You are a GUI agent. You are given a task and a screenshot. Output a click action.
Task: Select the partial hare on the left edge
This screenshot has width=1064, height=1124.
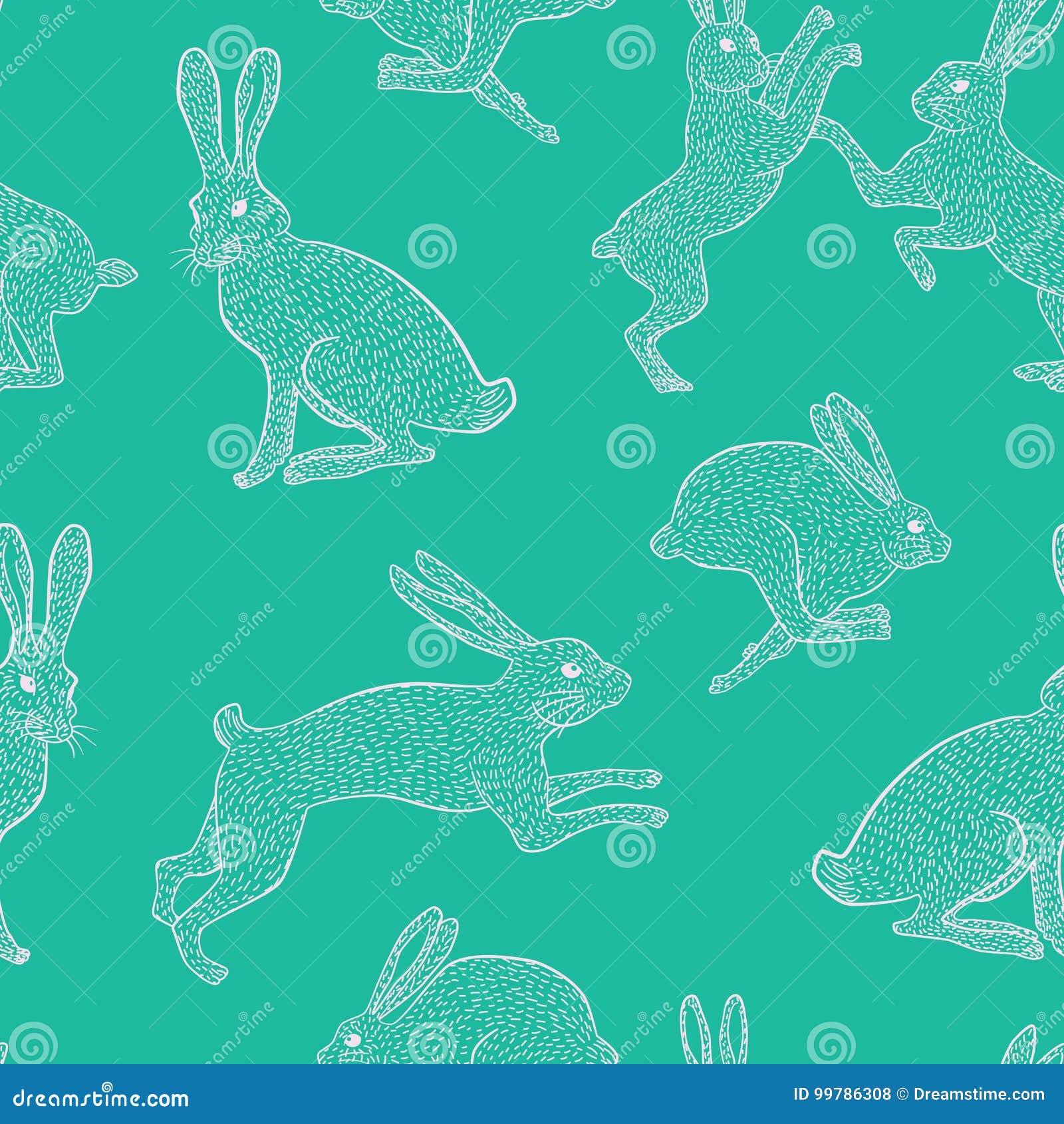click(x=40, y=293)
